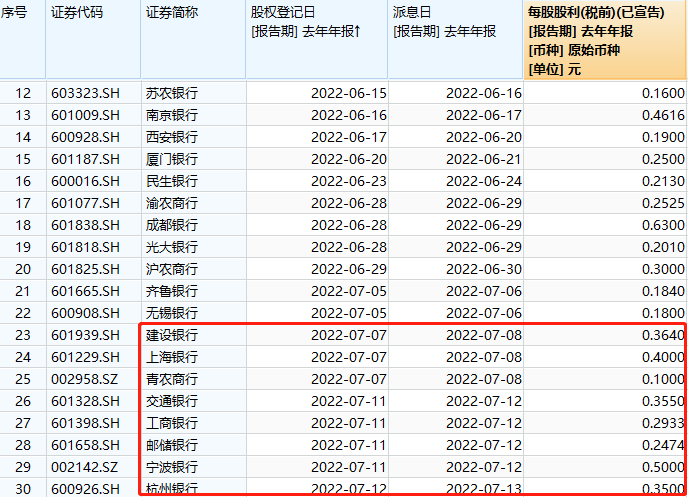Select security code 603323.SH
Screen dimensions: 688x497
(85, 93)
